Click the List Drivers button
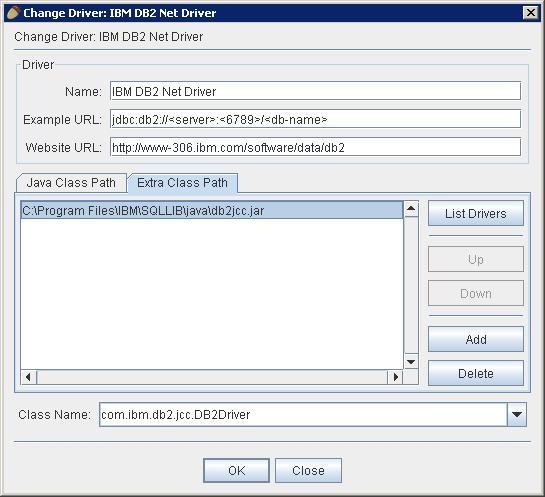 pos(475,213)
